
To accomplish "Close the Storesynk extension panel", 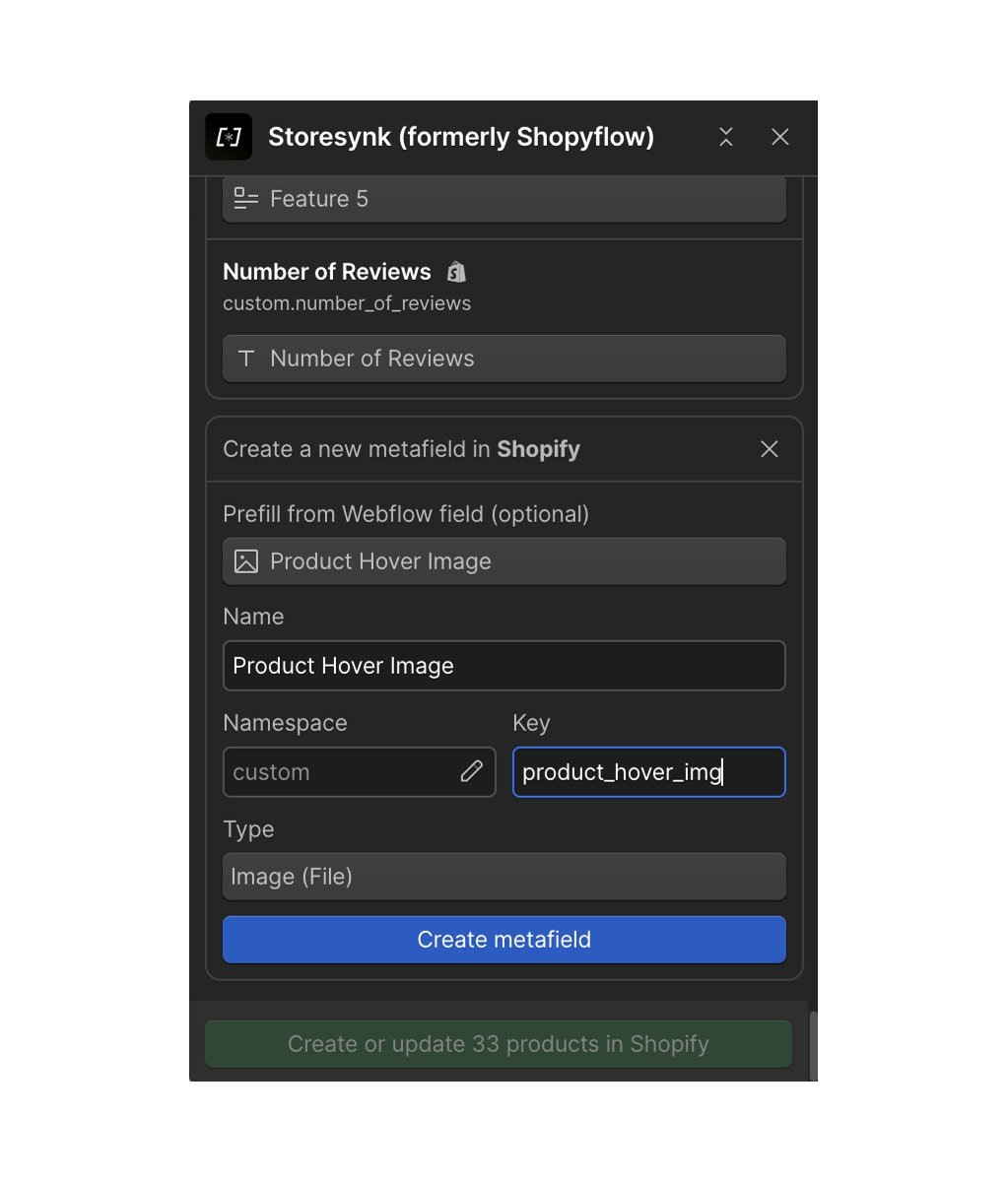I will pyautogui.click(x=780, y=137).
